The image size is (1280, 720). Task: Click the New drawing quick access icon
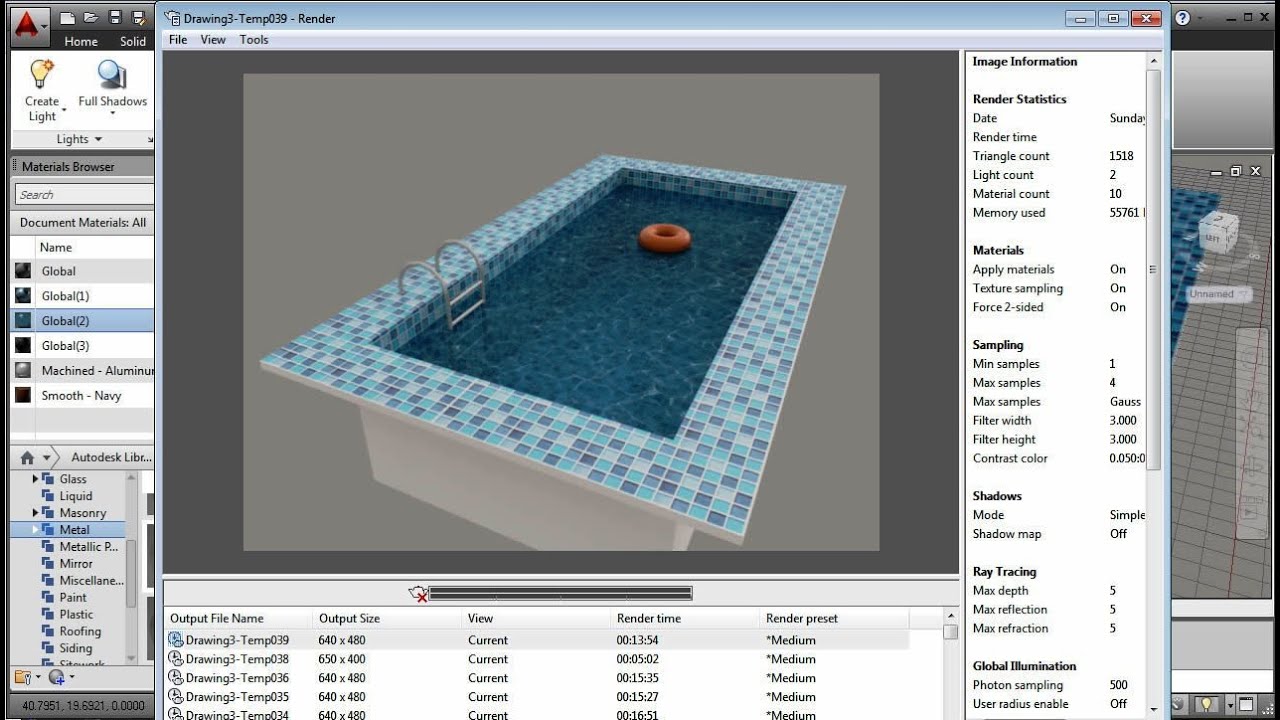click(66, 17)
